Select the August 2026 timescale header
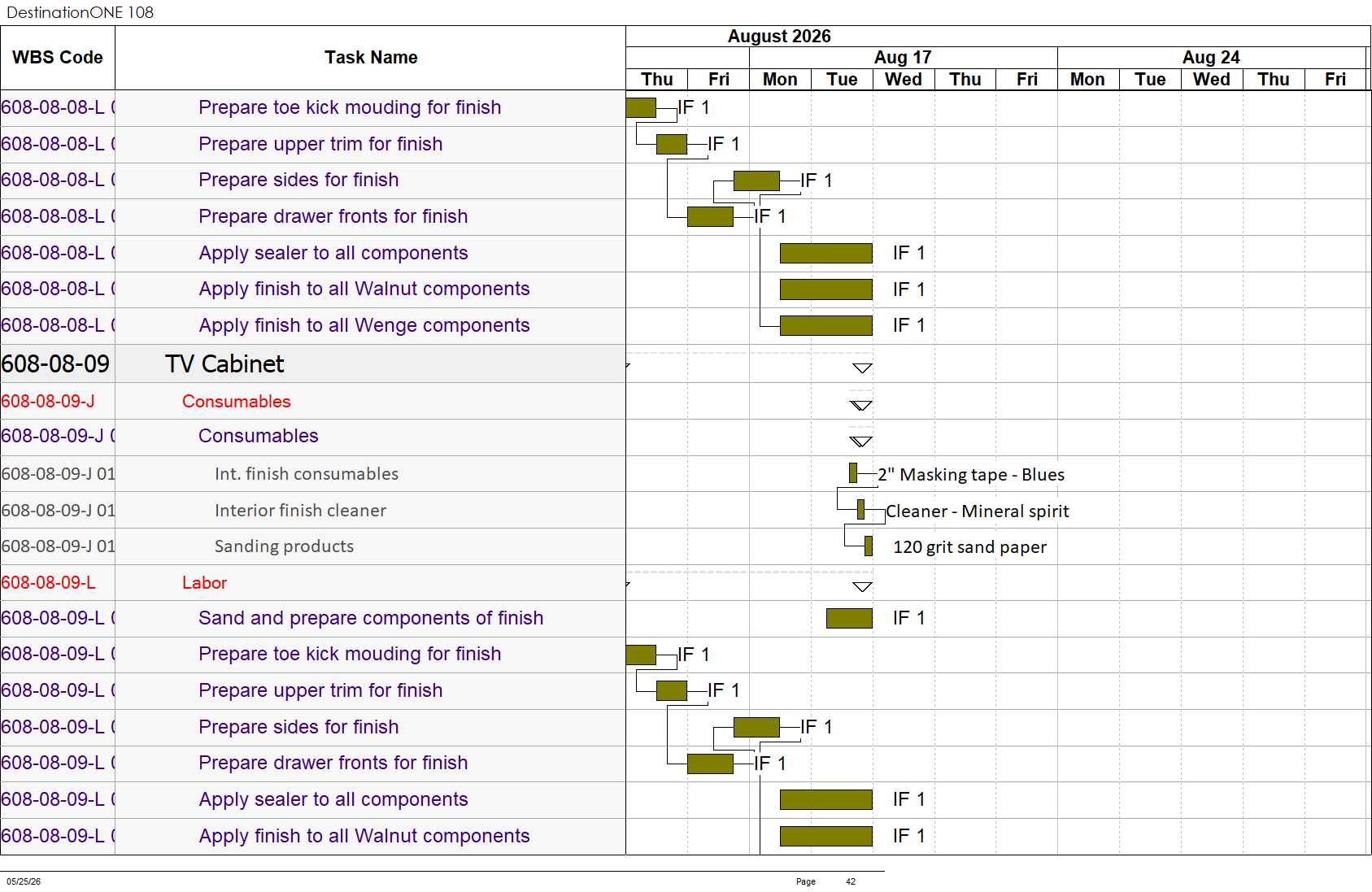This screenshot has width=1372, height=892. (779, 37)
